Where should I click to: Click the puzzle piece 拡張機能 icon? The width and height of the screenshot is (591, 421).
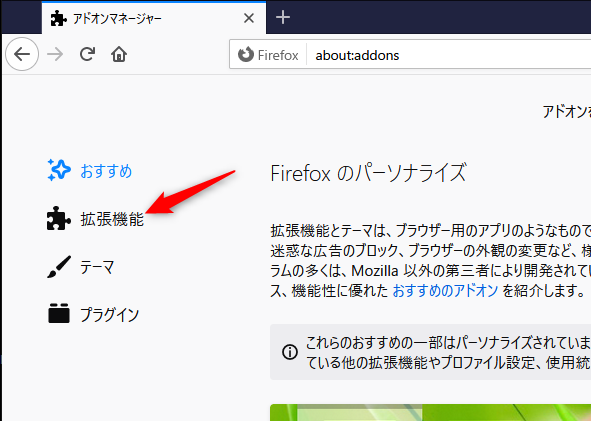click(x=58, y=218)
